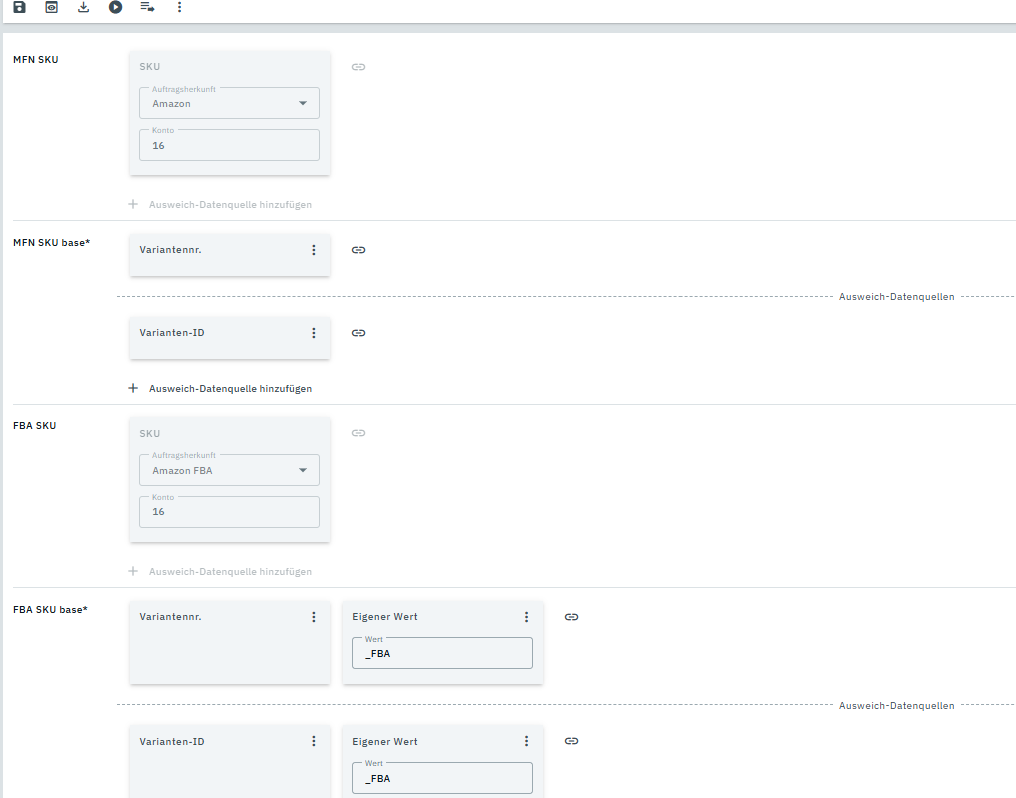Open the preview eye icon

51,7
